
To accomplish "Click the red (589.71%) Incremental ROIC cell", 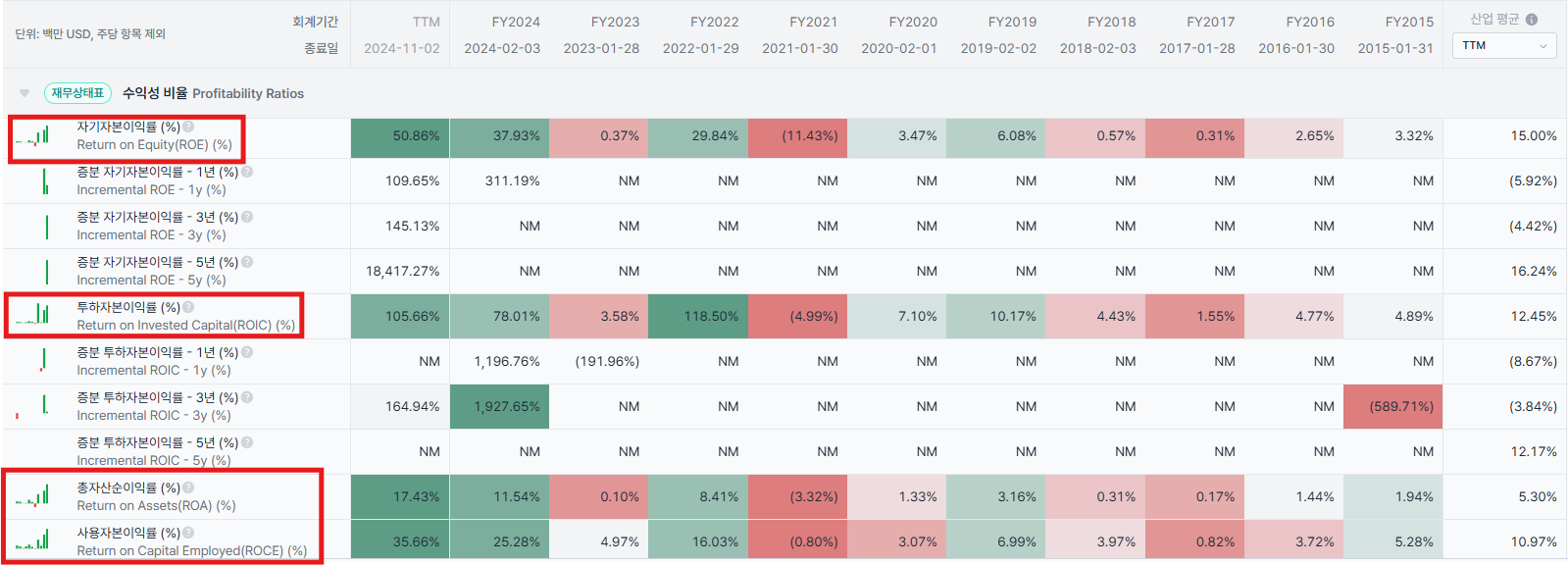I will 1393,406.
